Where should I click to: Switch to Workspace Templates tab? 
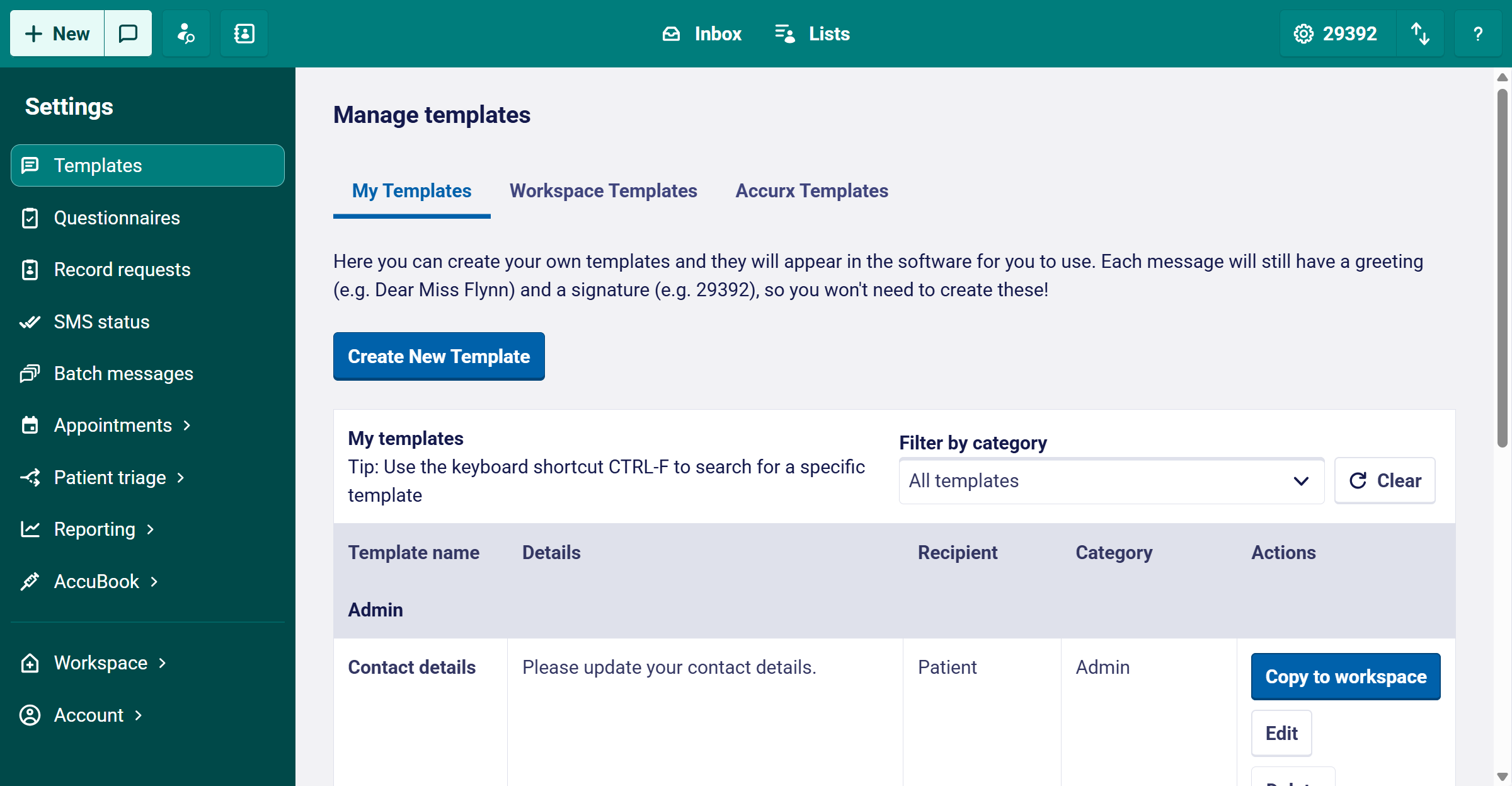click(x=603, y=191)
